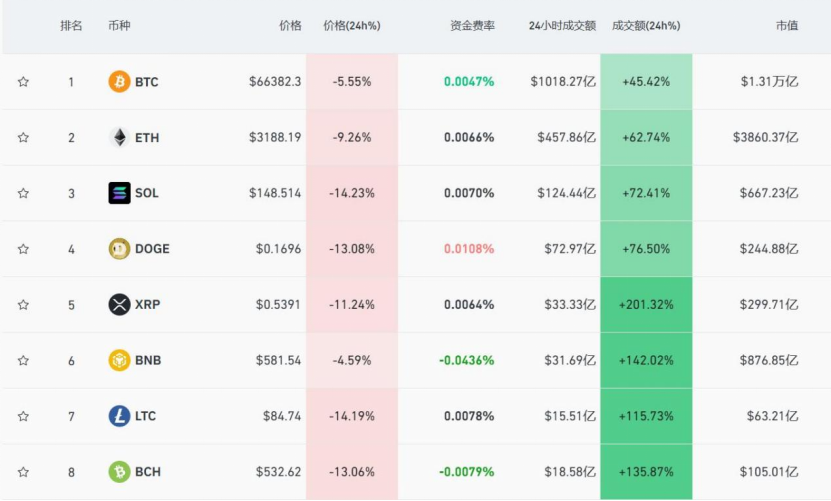Screen dimensions: 831x501
Task: Click the Solana logo icon
Action: [119, 193]
